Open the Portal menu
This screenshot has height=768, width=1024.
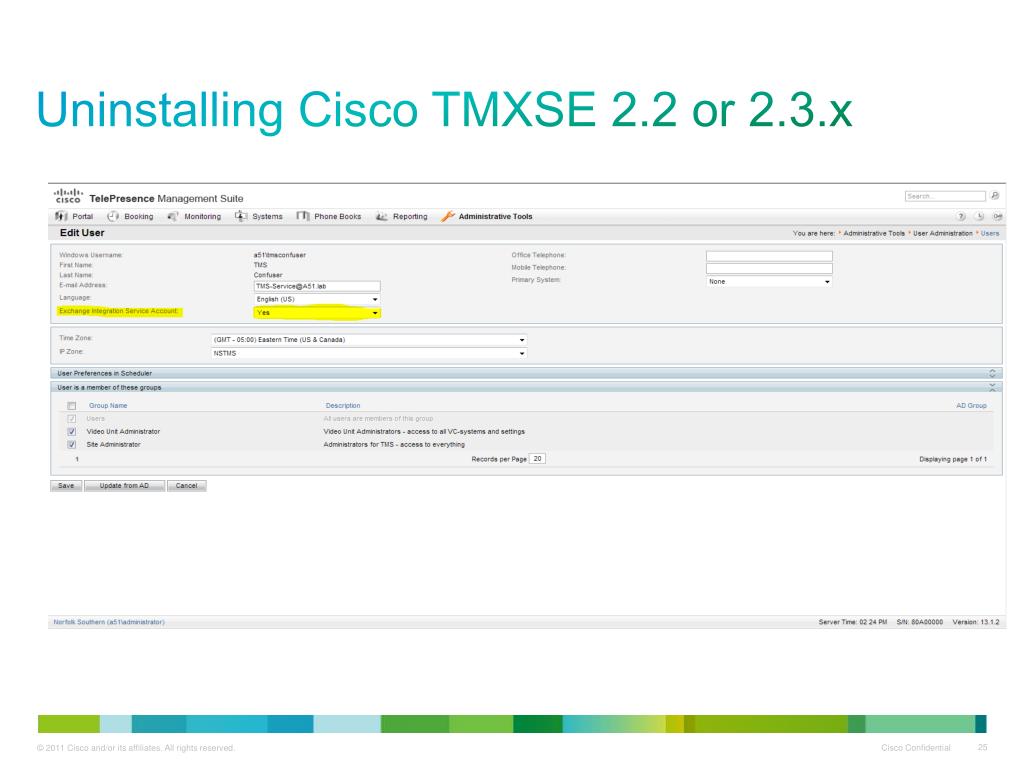click(x=82, y=217)
